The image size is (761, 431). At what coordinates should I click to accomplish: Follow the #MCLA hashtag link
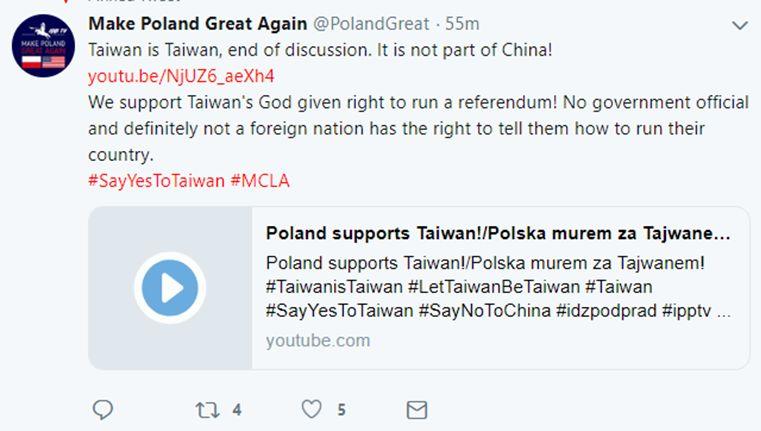[x=260, y=182]
